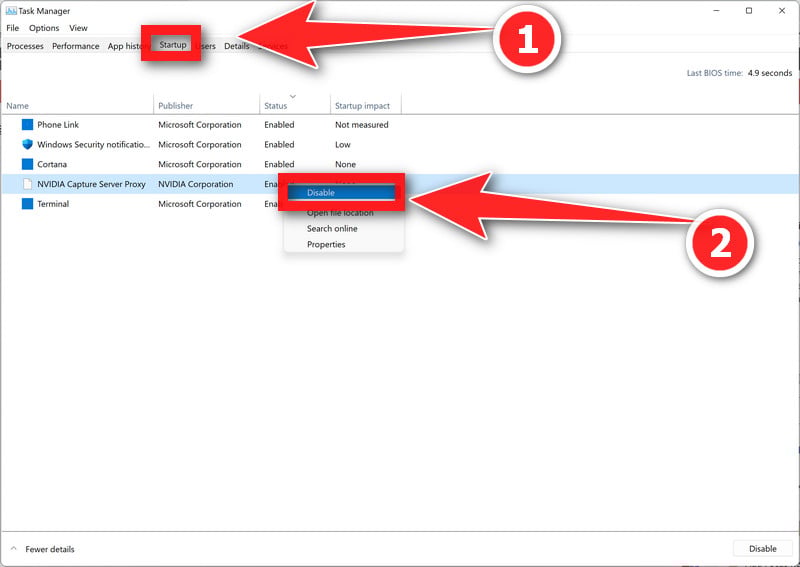
Task: Sort by the Publisher column header
Action: [x=176, y=106]
